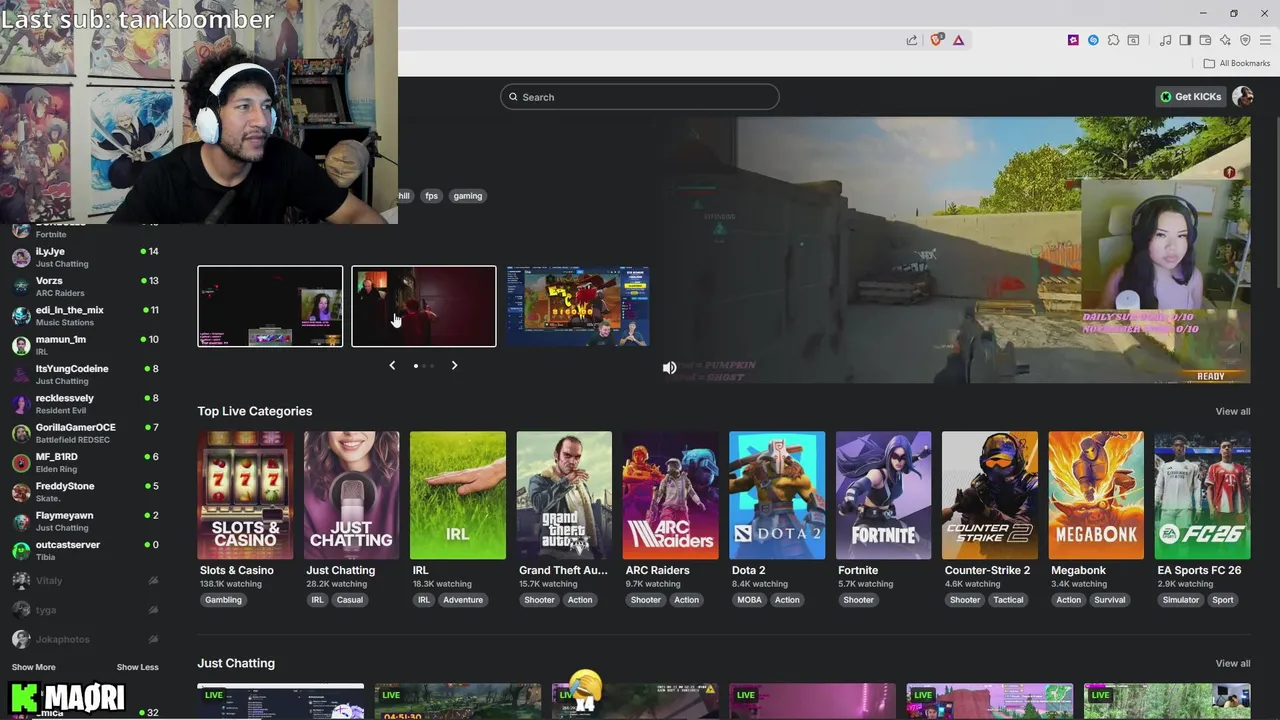The width and height of the screenshot is (1280, 720).
Task: Open iLyJye channel avatar in sidebar
Action: point(21,257)
